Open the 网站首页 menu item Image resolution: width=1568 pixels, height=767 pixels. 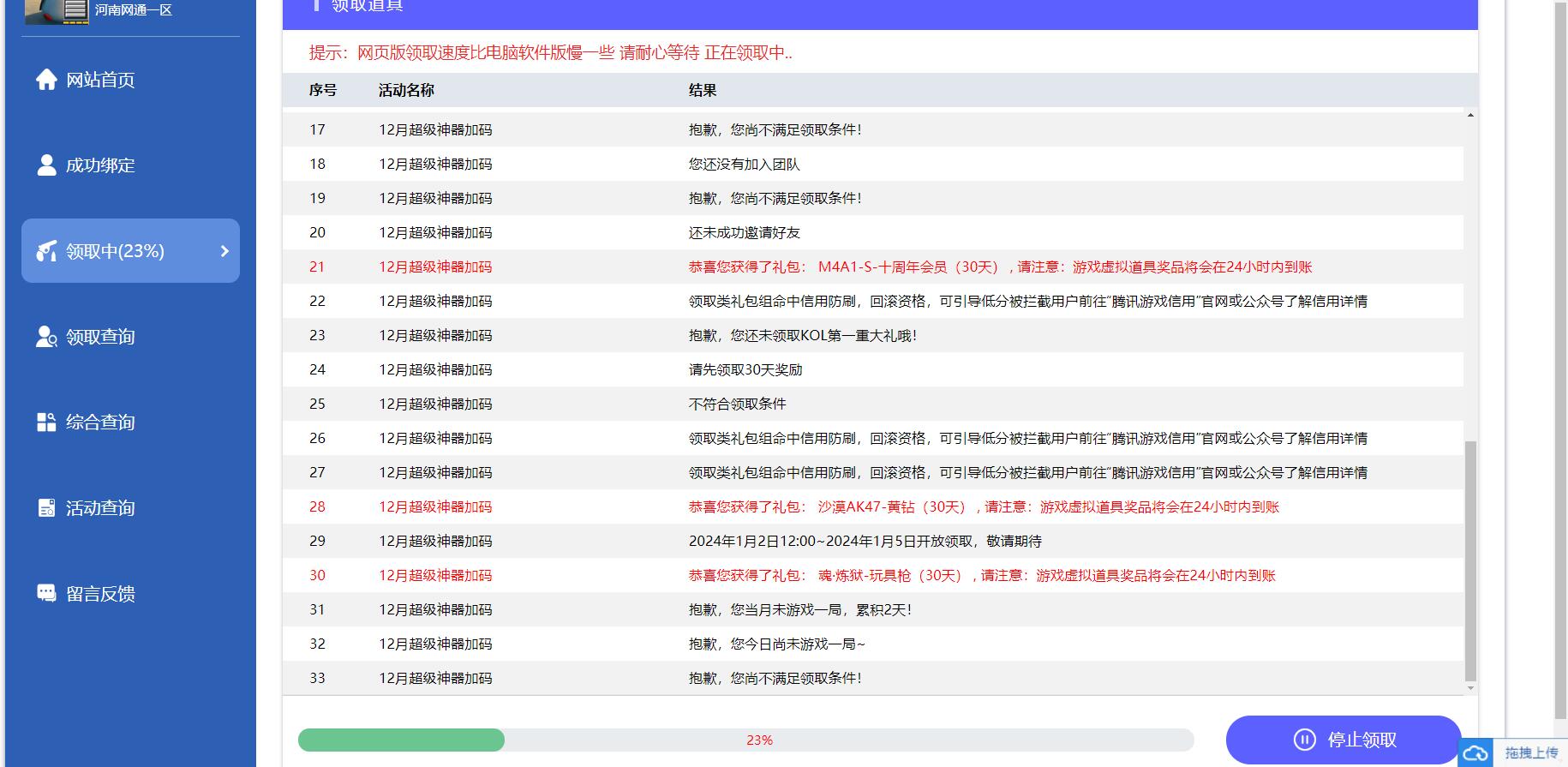100,80
